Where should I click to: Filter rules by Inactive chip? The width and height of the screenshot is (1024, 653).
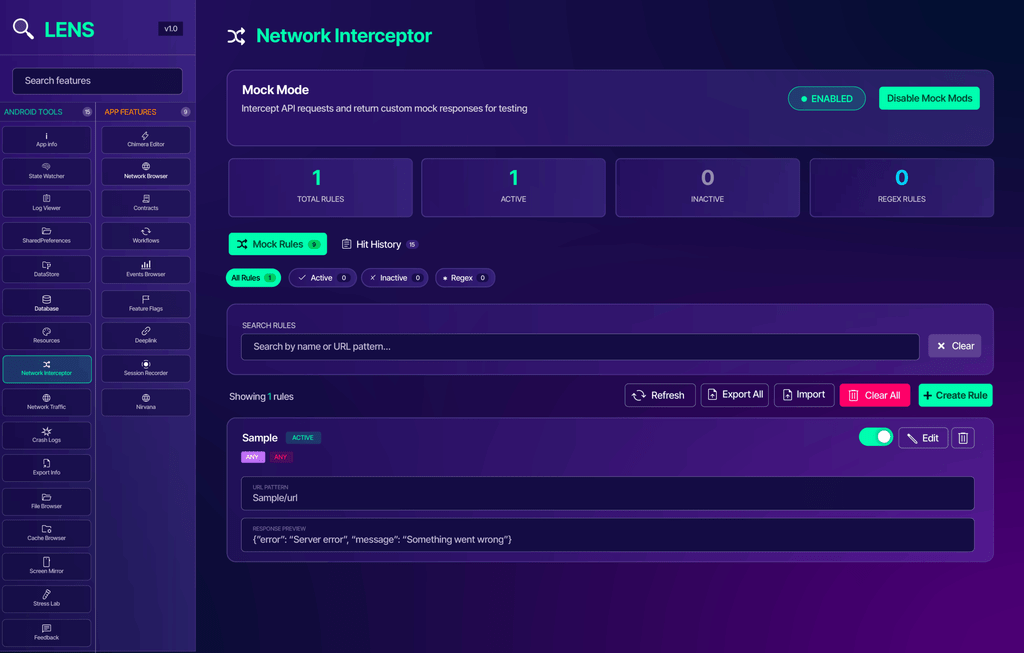coord(394,278)
